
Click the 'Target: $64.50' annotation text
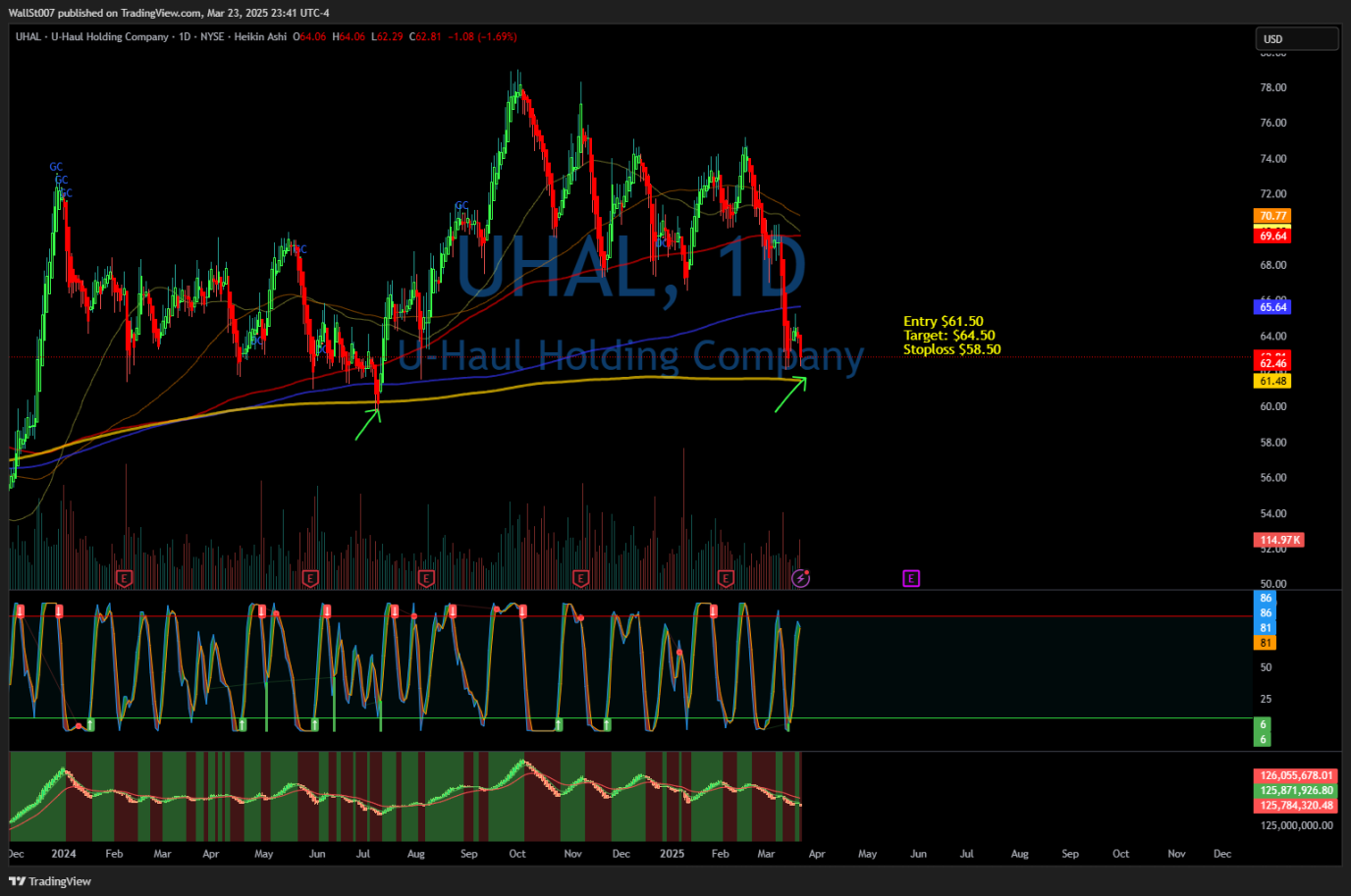948,336
